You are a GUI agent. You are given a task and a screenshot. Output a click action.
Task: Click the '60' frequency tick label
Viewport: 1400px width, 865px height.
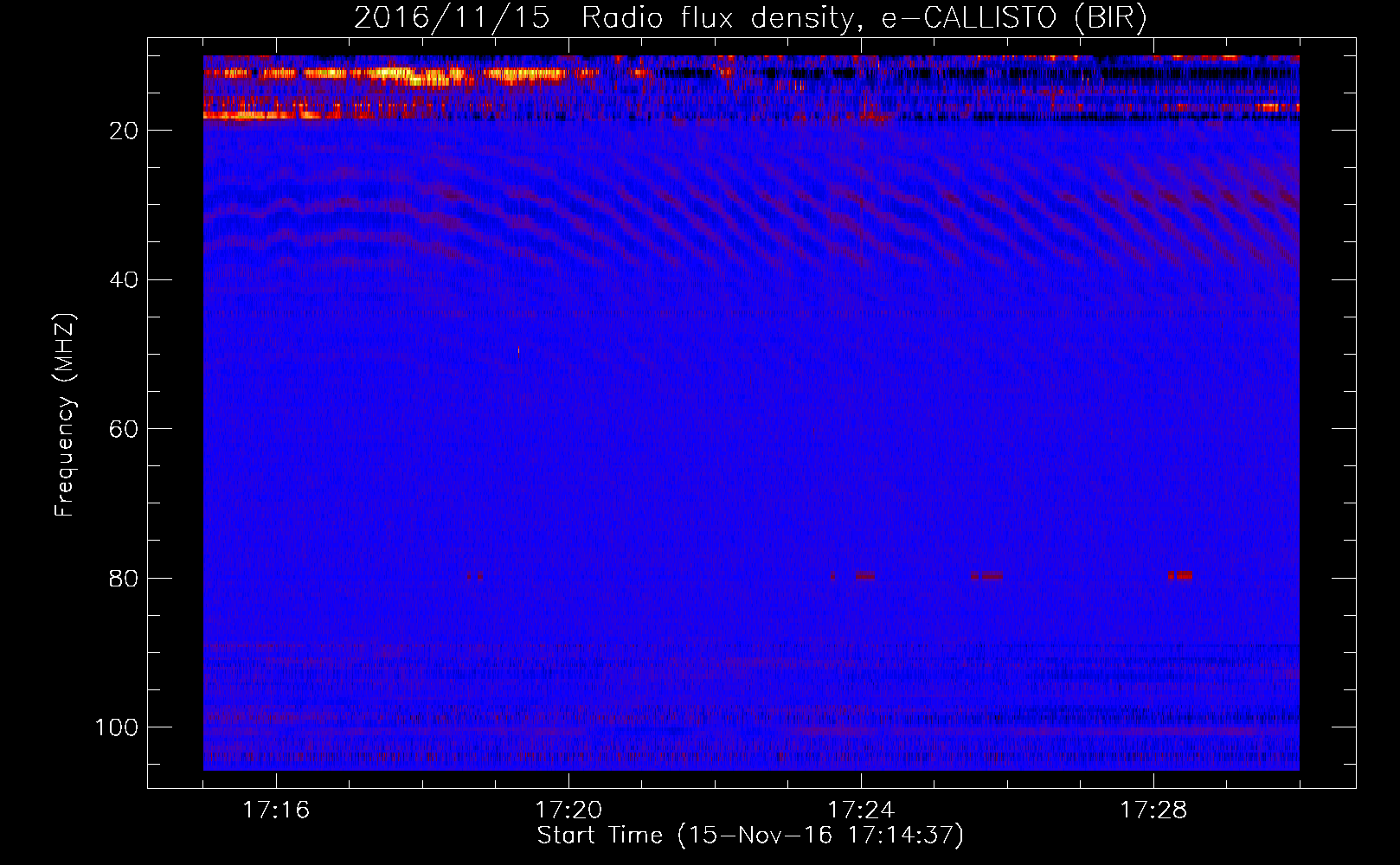pos(124,429)
